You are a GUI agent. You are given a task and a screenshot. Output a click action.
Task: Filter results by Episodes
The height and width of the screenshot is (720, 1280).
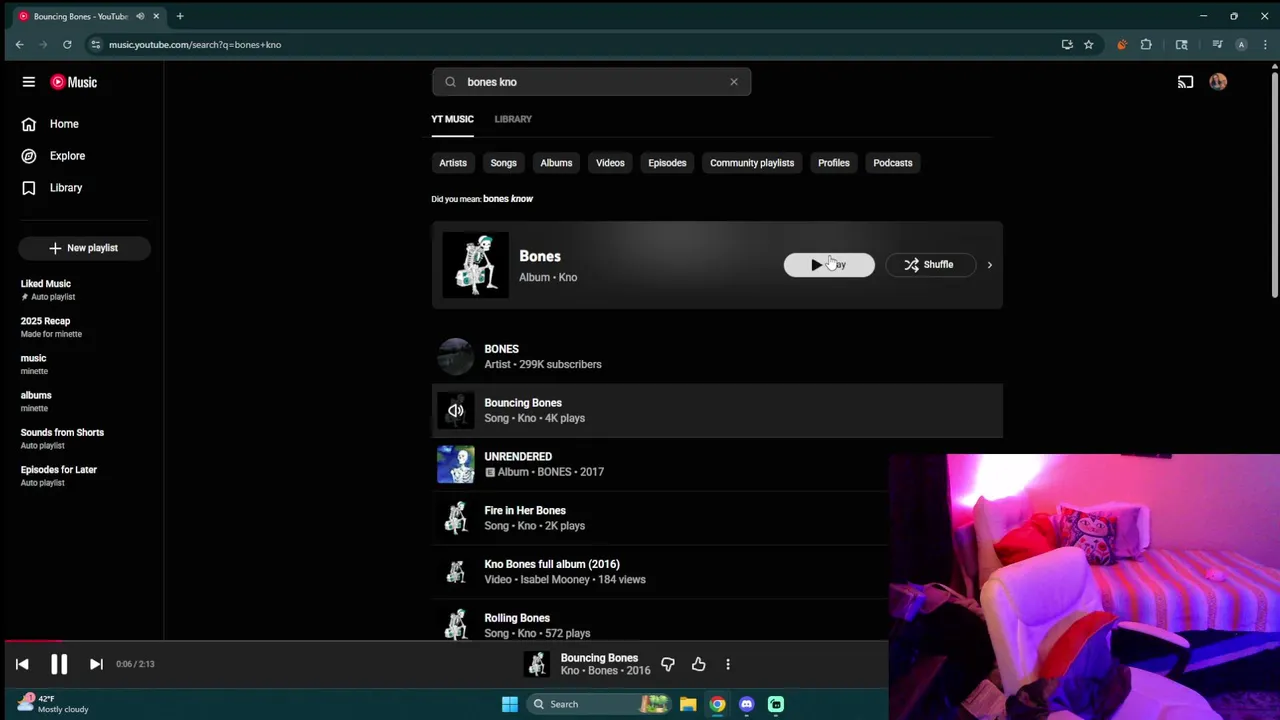(667, 163)
